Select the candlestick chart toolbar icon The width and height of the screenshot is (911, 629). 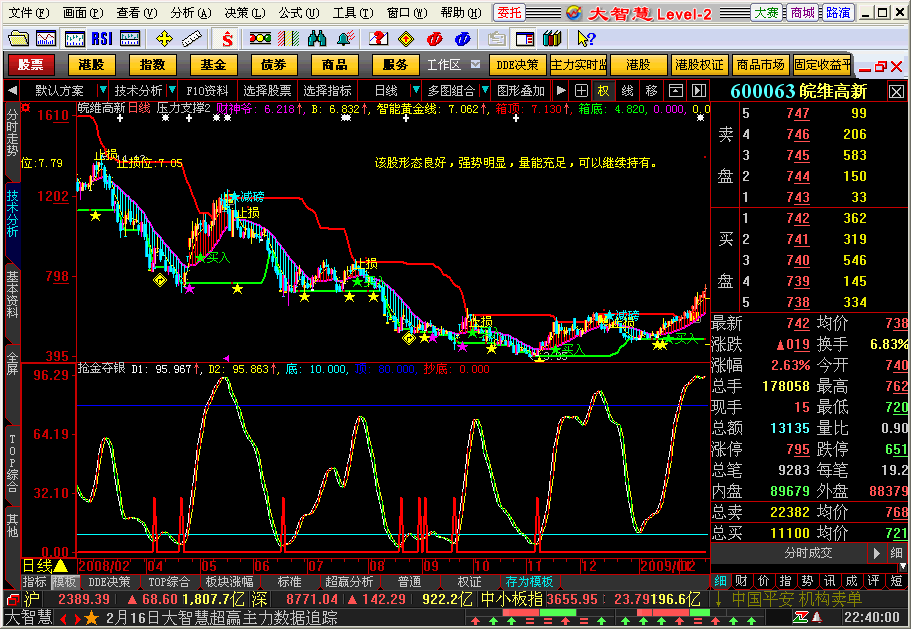pyautogui.click(x=75, y=39)
